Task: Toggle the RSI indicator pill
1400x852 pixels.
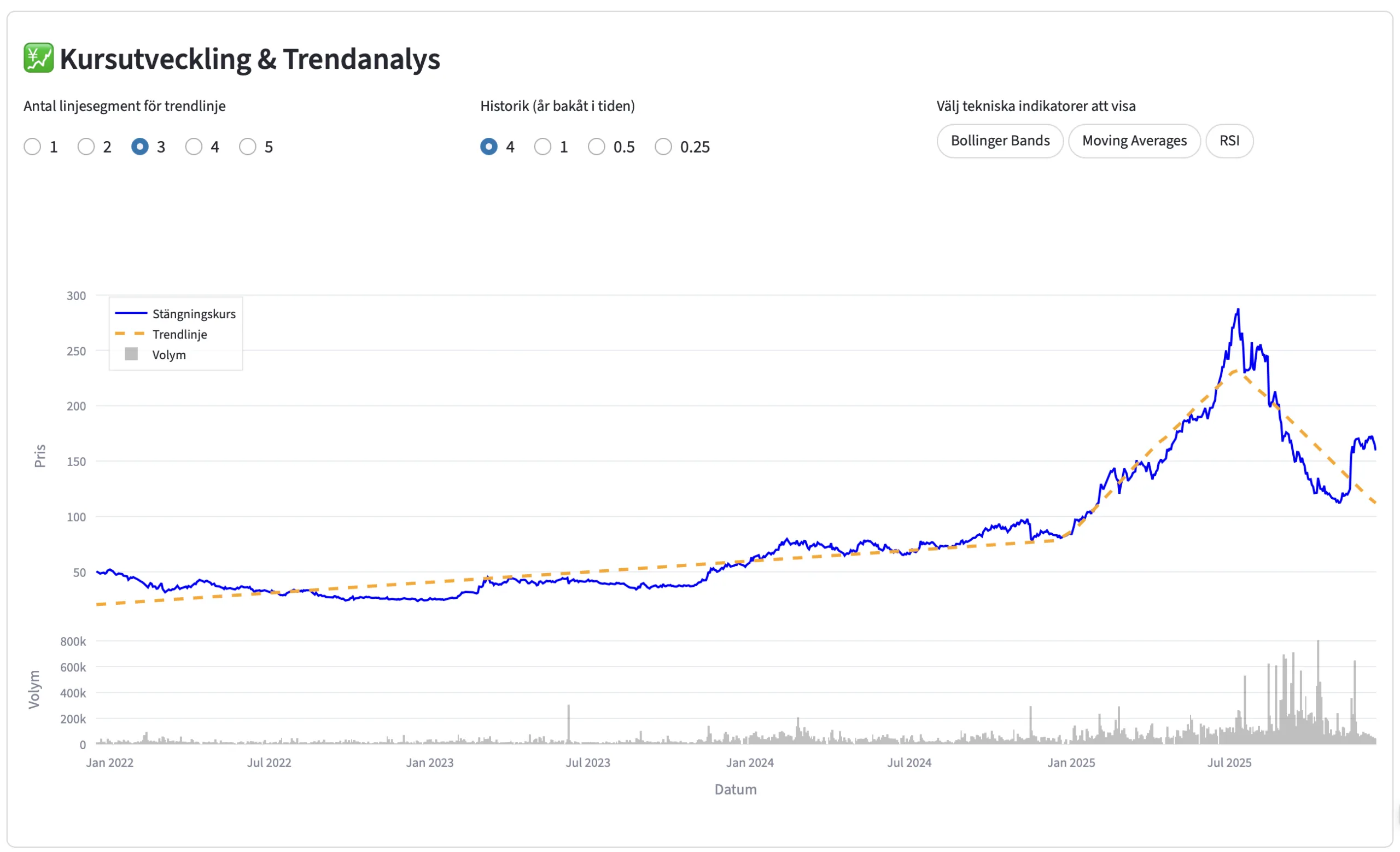Action: tap(1229, 141)
